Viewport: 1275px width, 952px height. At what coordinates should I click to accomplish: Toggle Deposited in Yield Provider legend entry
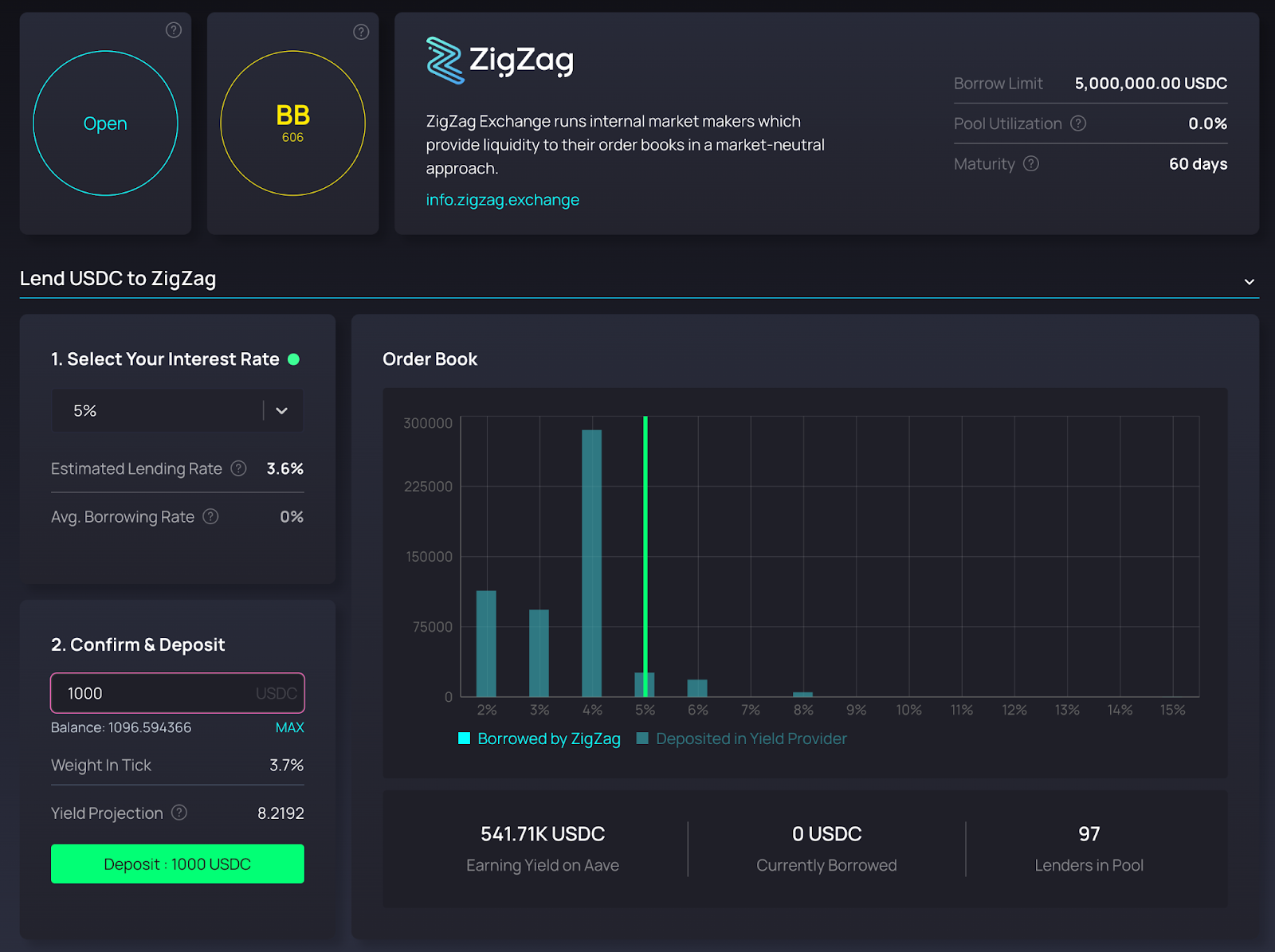tap(742, 738)
